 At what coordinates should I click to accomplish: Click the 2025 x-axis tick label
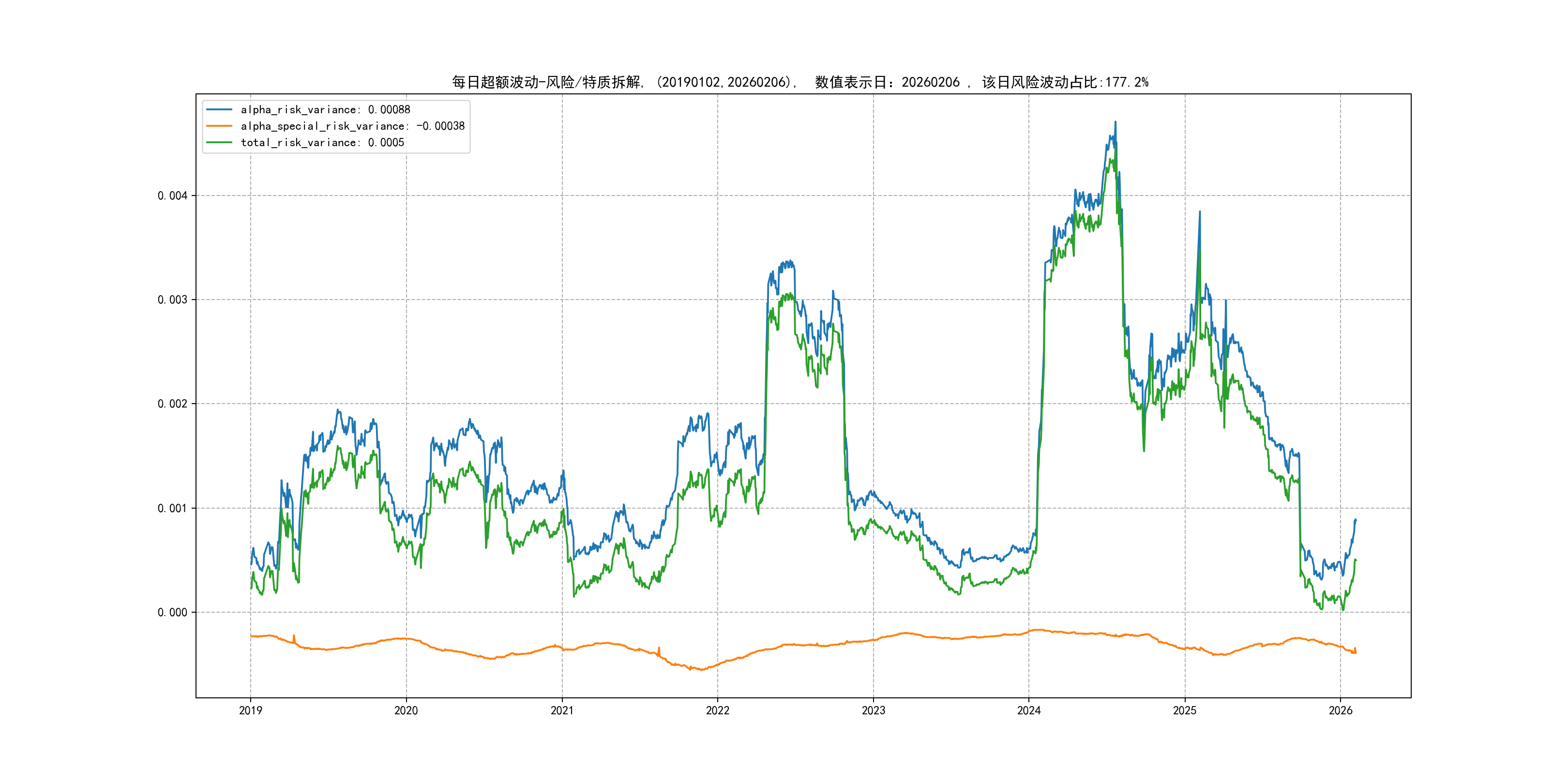click(1185, 710)
